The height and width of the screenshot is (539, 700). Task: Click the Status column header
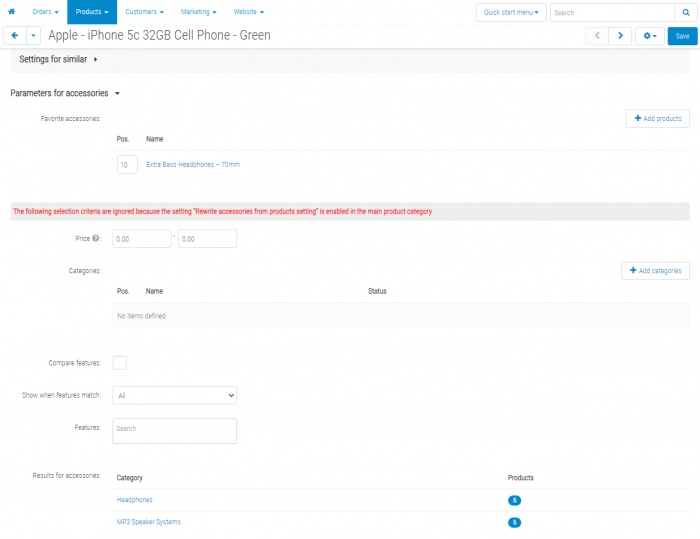377,291
